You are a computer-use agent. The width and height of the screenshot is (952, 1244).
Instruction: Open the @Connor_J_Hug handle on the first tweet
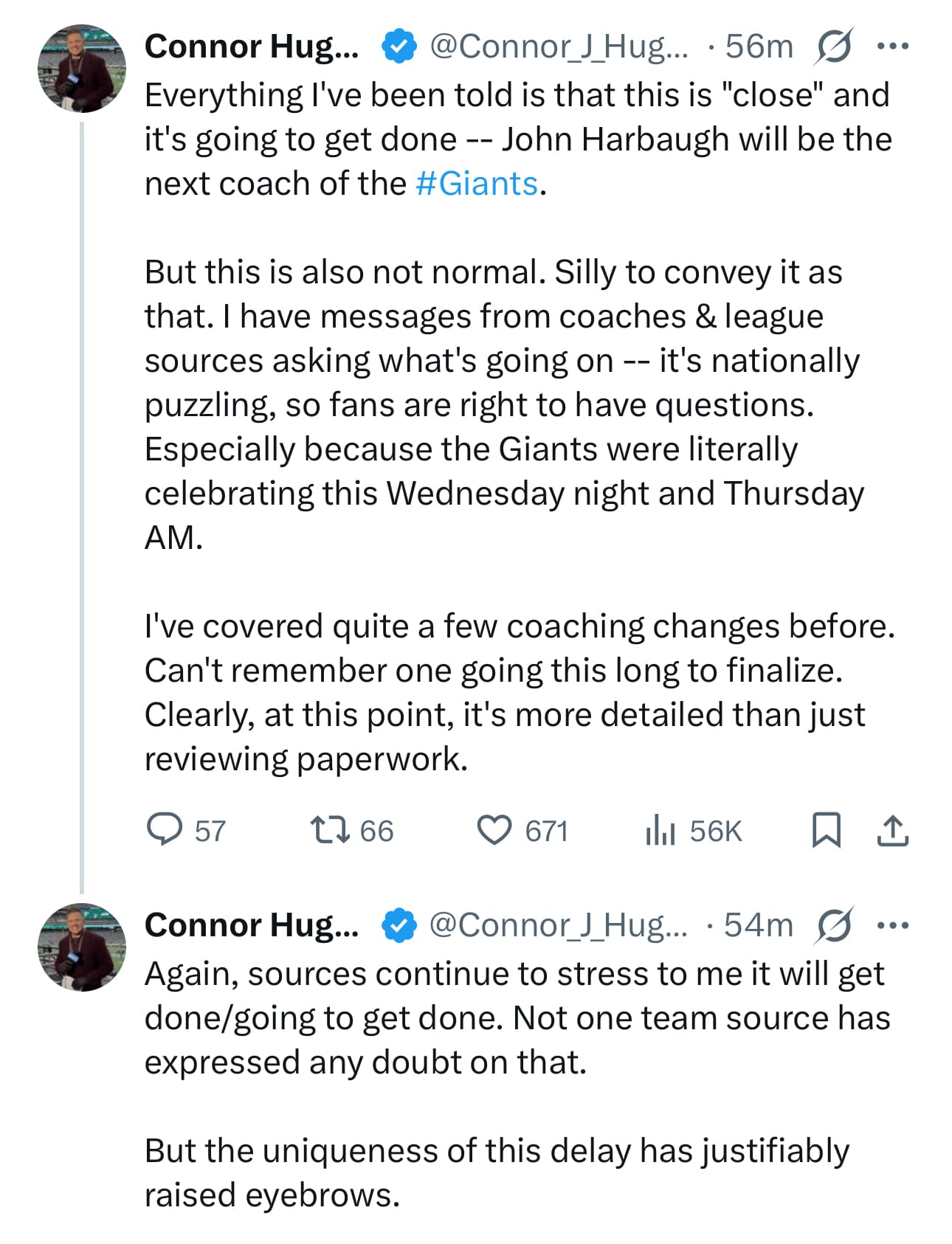[x=558, y=46]
